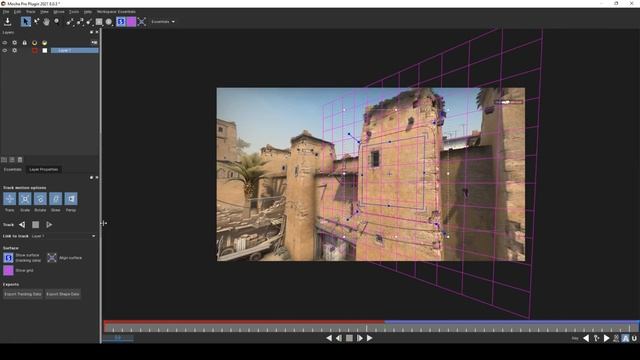Open the Link to track dropdown
The width and height of the screenshot is (640, 360).
click(64, 236)
